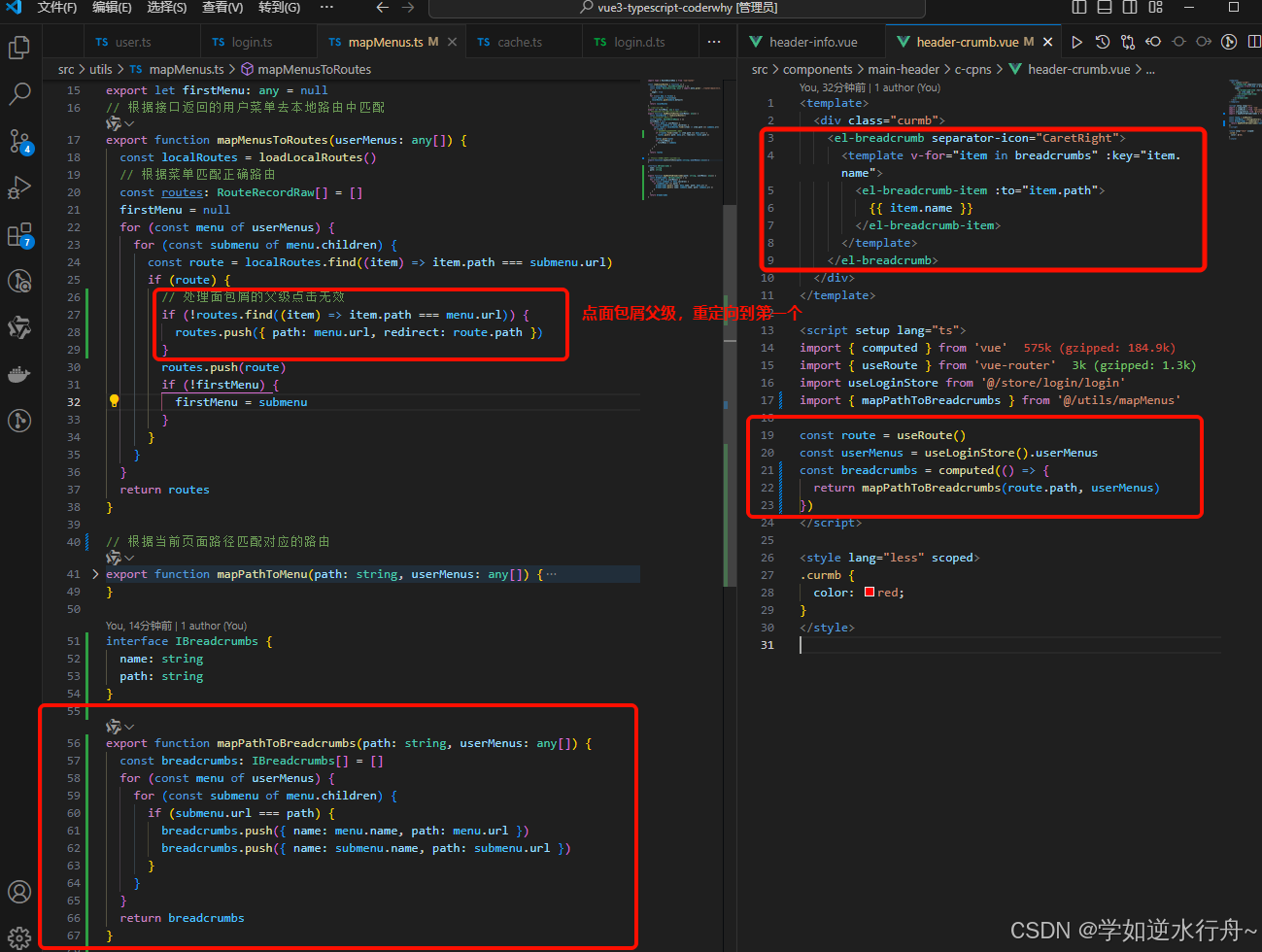Toggle primary side bar layout icon

click(1079, 7)
